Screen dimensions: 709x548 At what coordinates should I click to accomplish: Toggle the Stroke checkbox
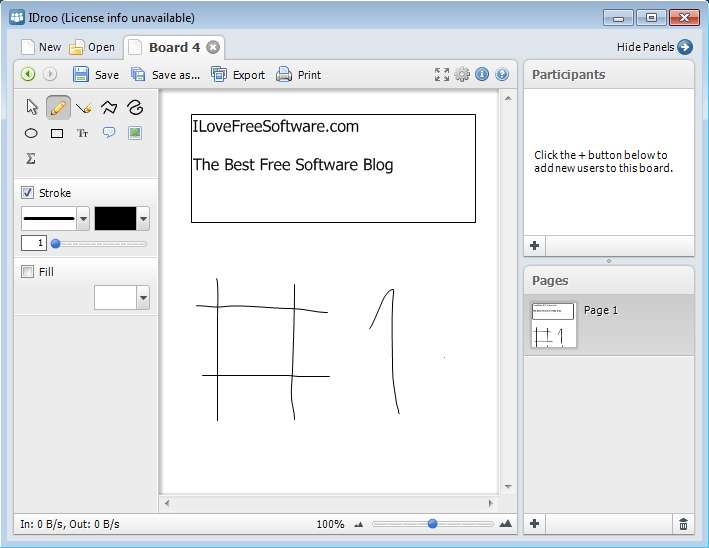tap(27, 193)
